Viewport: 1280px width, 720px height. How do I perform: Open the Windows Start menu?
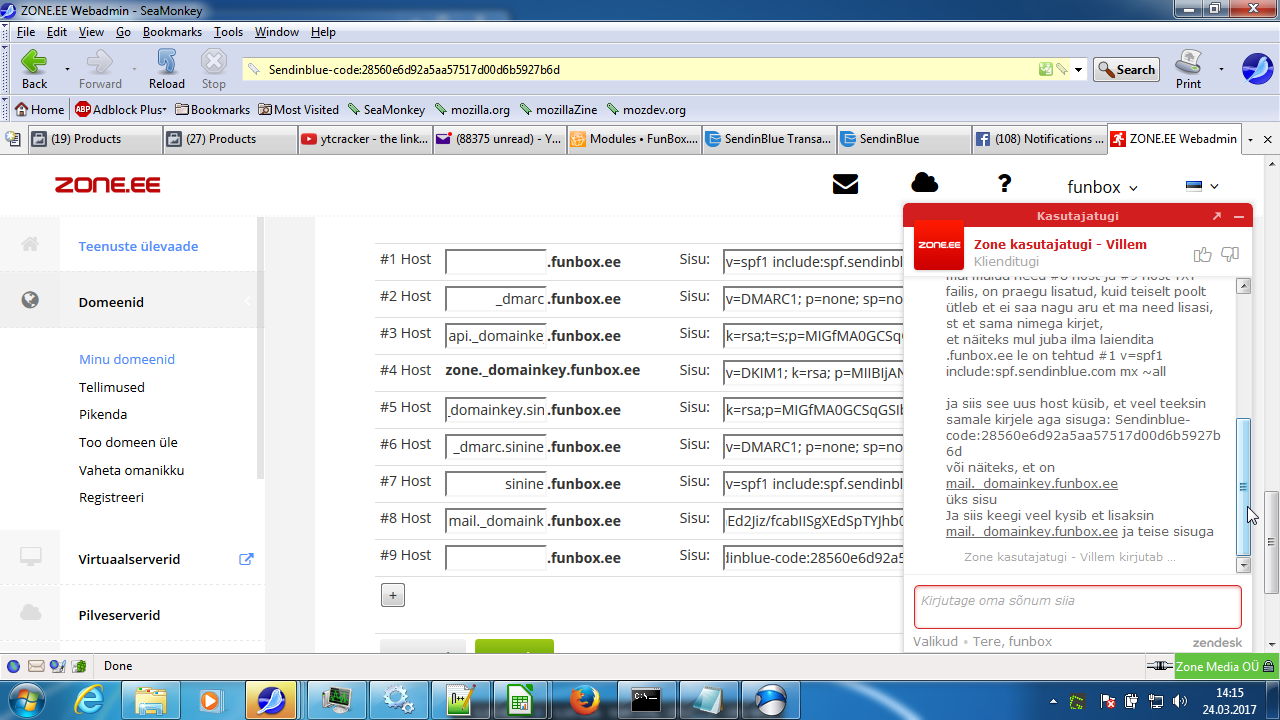coord(25,699)
